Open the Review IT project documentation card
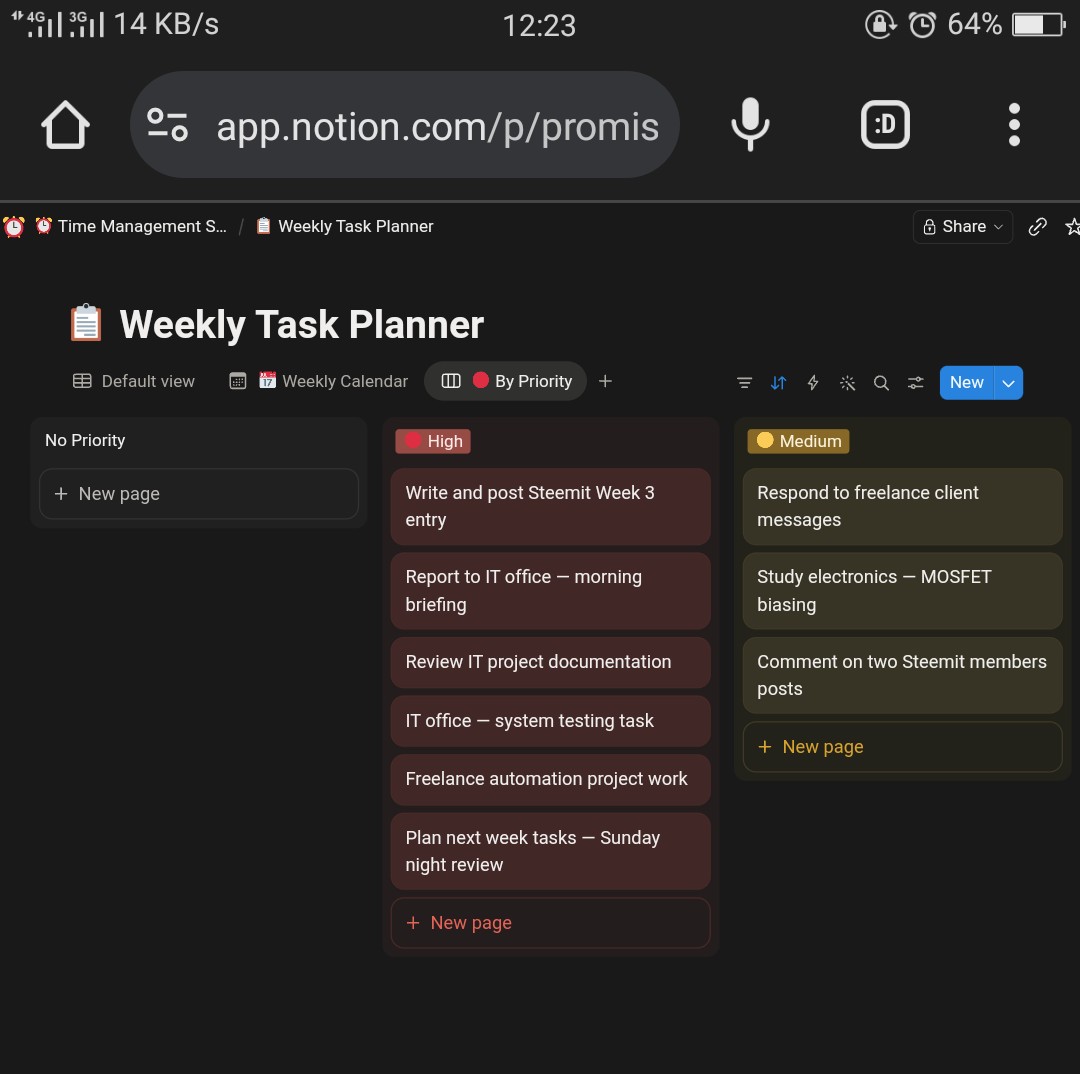 [x=550, y=662]
